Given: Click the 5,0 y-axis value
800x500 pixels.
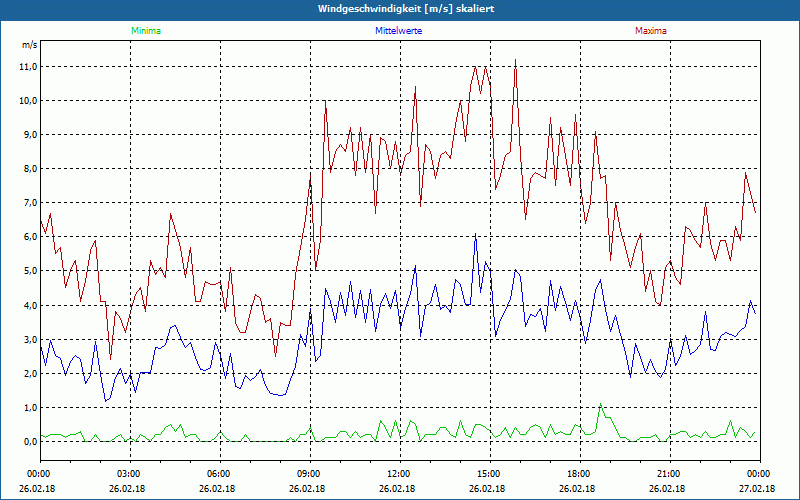Looking at the screenshot, I should pos(29,271).
